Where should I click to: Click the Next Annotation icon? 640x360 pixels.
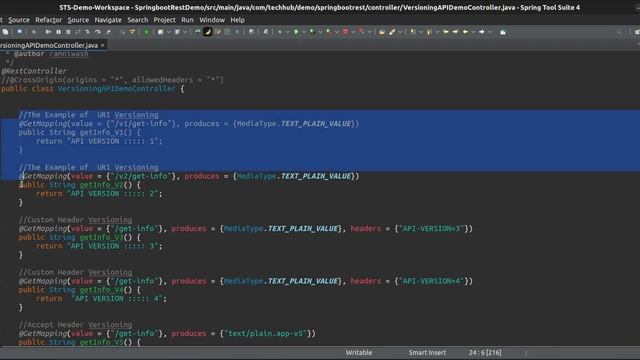pos(413,32)
